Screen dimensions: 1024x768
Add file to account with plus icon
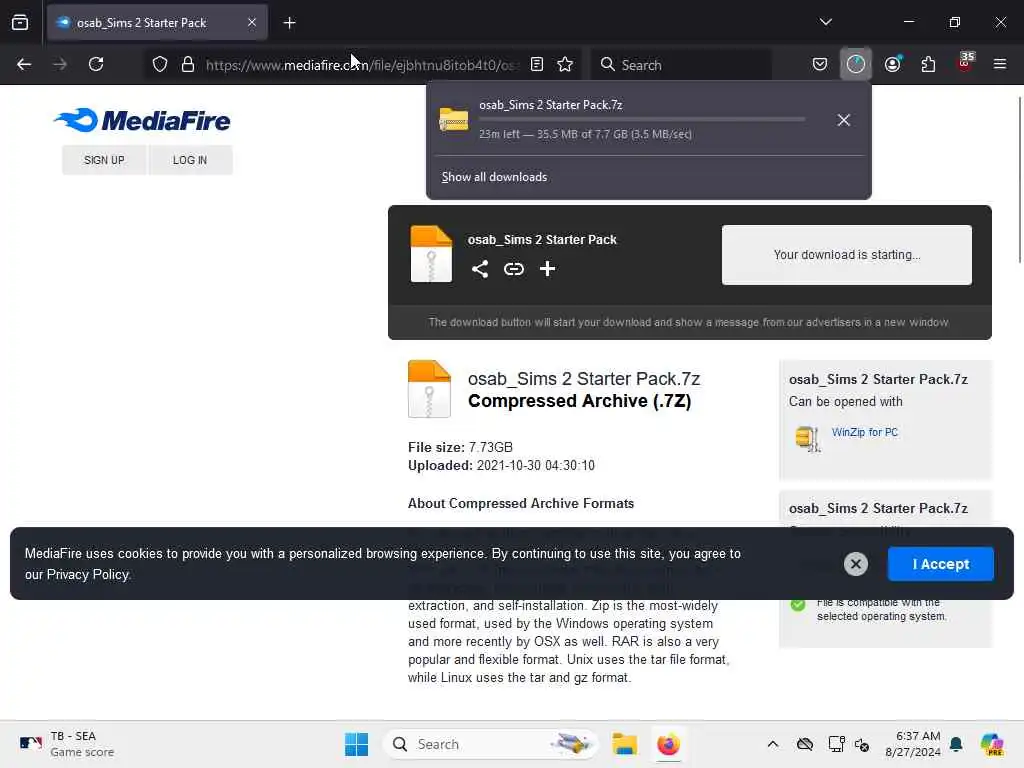(x=547, y=268)
